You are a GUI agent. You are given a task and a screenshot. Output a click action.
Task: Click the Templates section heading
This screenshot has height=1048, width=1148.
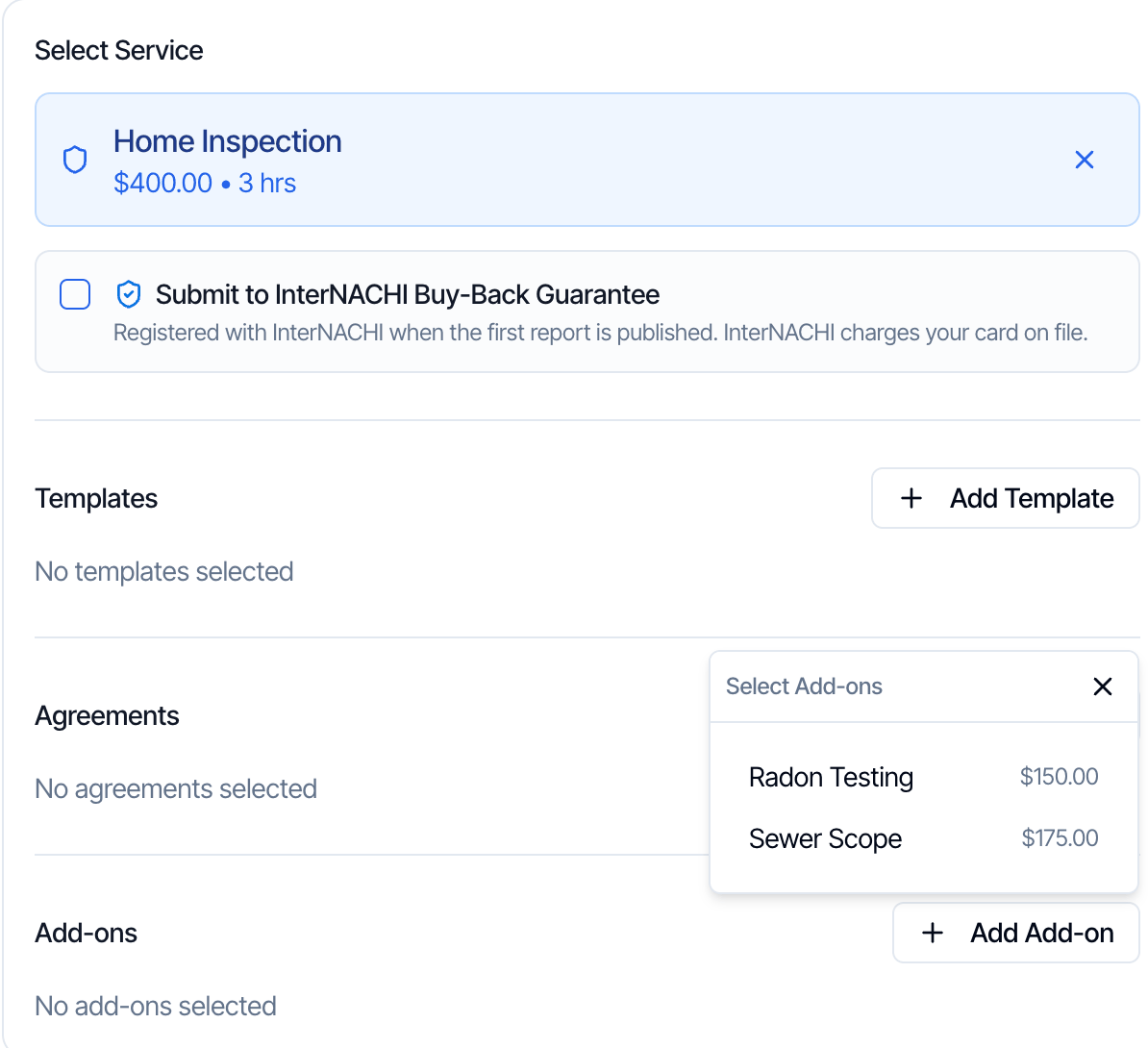click(96, 499)
